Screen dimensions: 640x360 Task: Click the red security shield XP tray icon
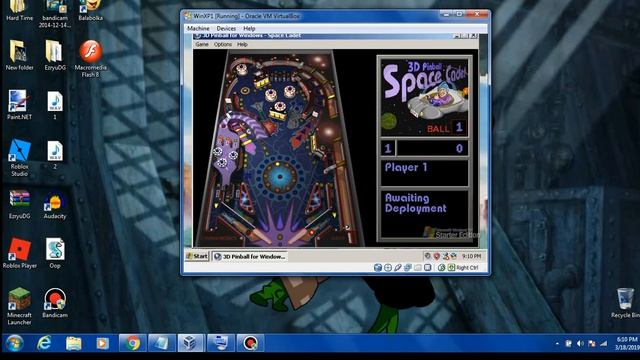pos(436,256)
